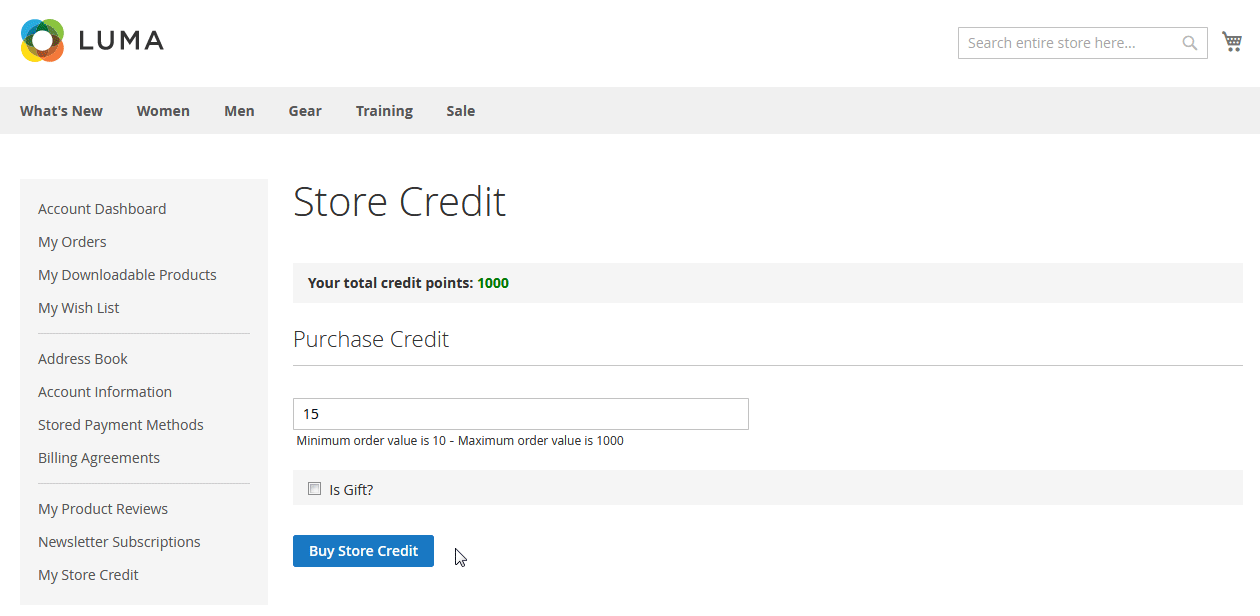This screenshot has height=616, width=1260.
Task: View My Orders link
Action: pos(72,242)
